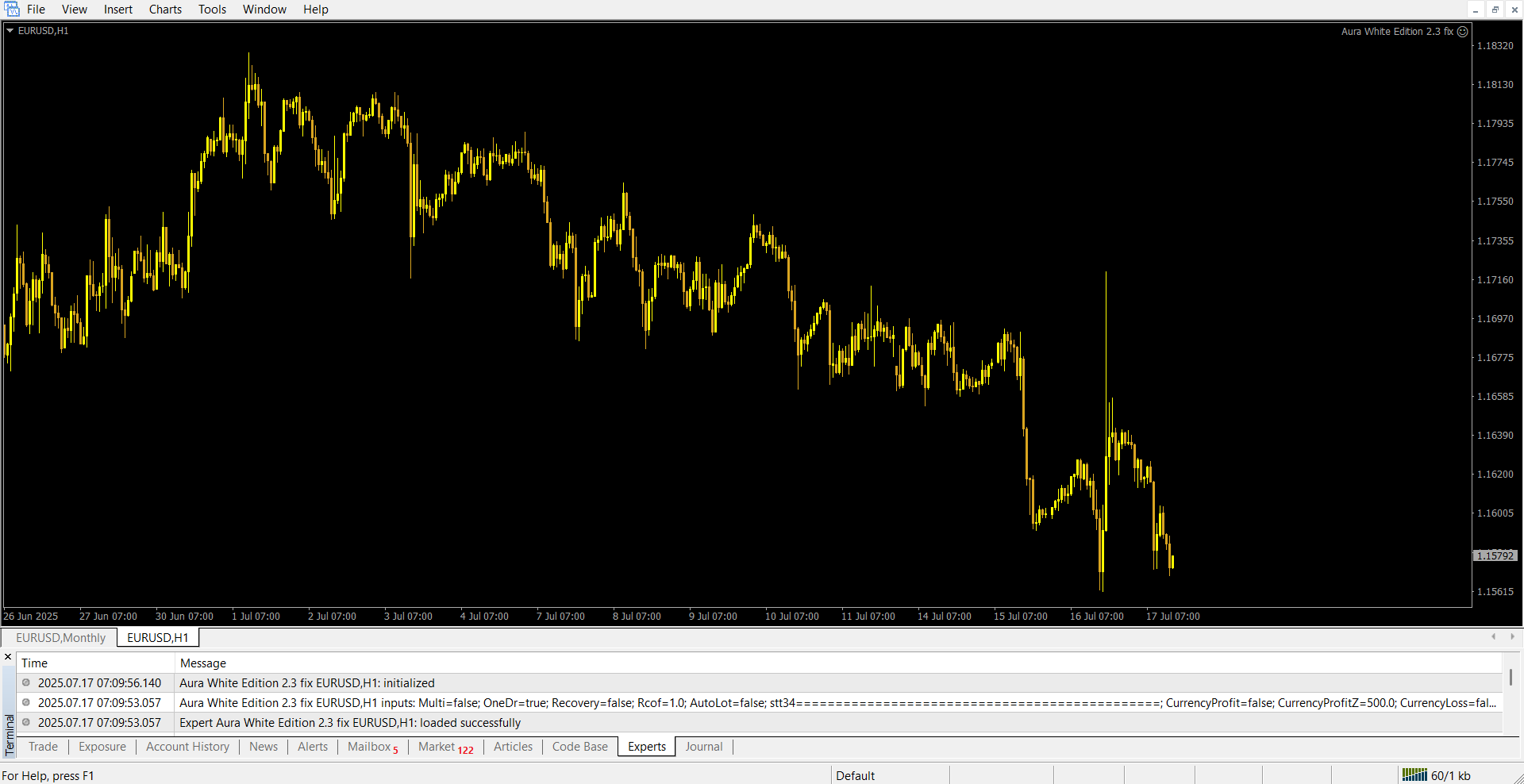Viewport: 1524px width, 784px height.
Task: Click the 1.18320 price scale label
Action: [x=1495, y=45]
